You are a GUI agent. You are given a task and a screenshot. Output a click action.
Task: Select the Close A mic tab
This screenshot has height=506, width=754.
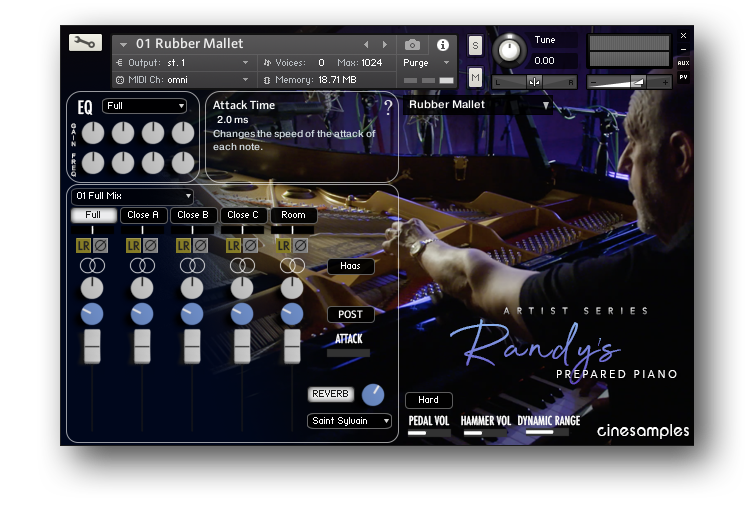point(143,215)
